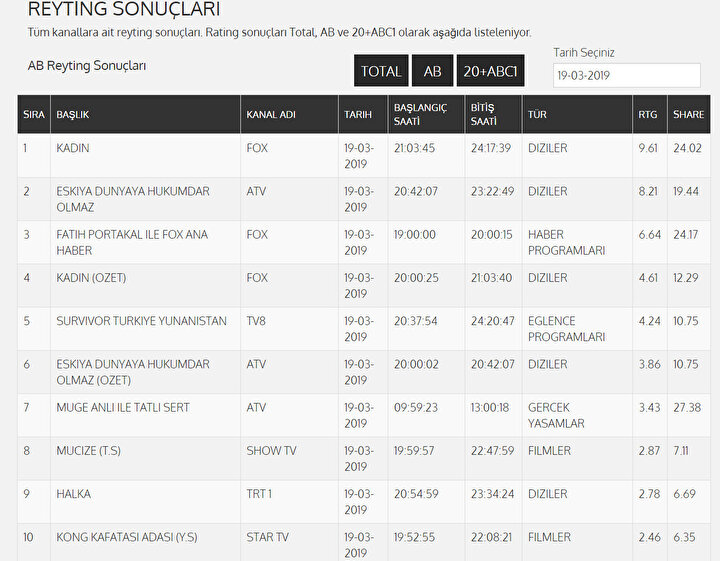Click end time 22:47:59
The height and width of the screenshot is (561, 720).
click(492, 451)
